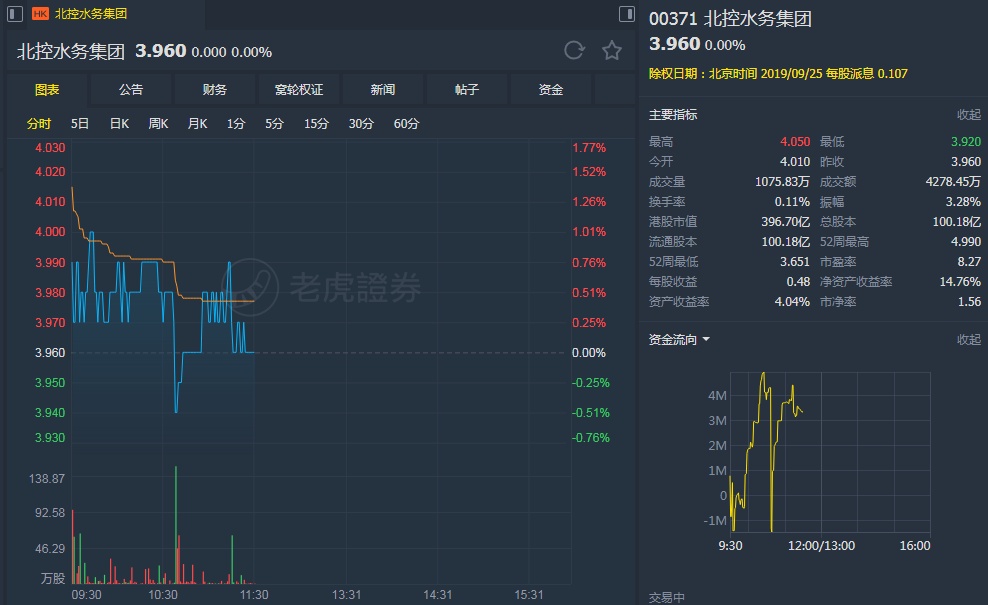
Task: Switch to the 财务 tab
Action: tap(215, 89)
